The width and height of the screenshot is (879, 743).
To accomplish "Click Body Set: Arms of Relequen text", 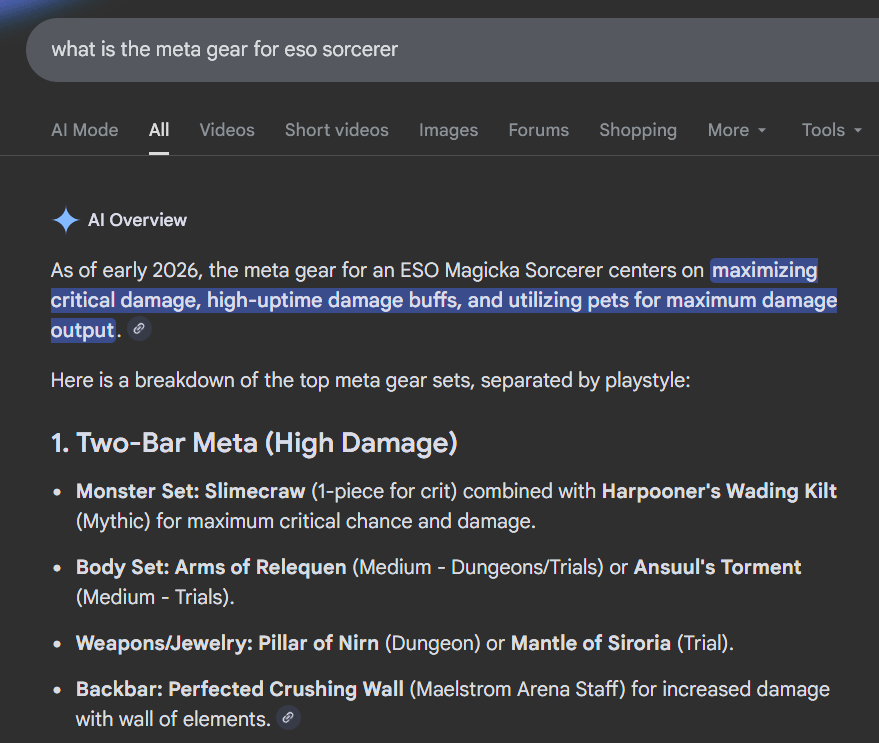I will (x=211, y=567).
